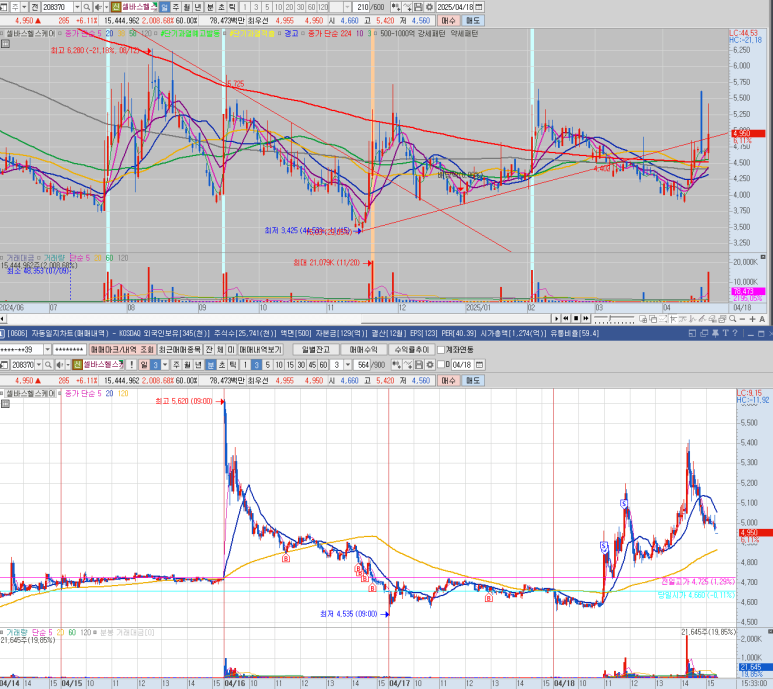Click the 'A' auto-fit icon below the top chart
Screen dimensions: 773x689
[762, 319]
